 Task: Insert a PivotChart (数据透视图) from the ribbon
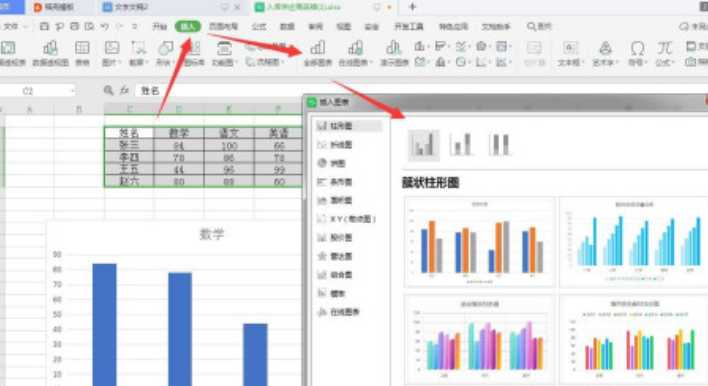pos(51,53)
